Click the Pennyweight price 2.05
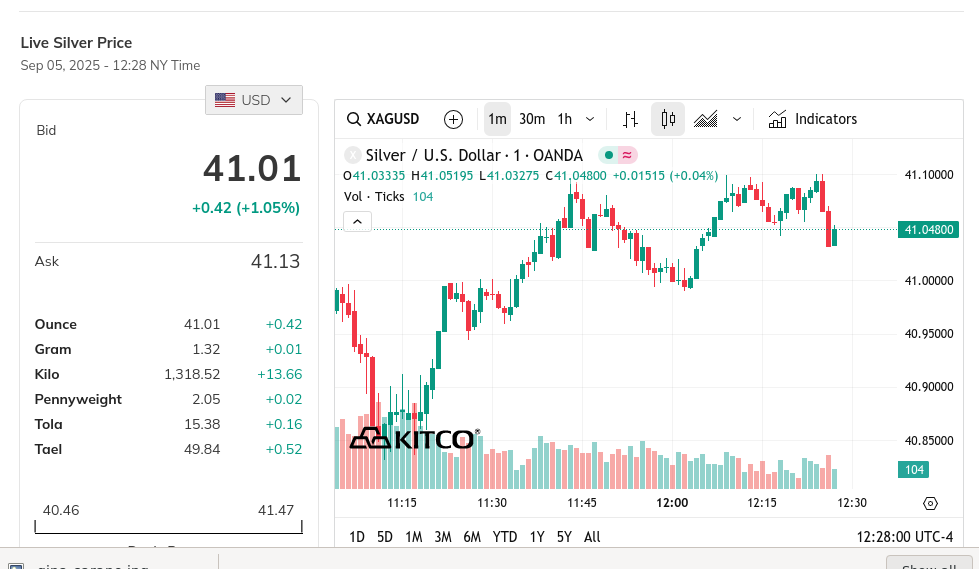This screenshot has height=569, width=979. (206, 399)
